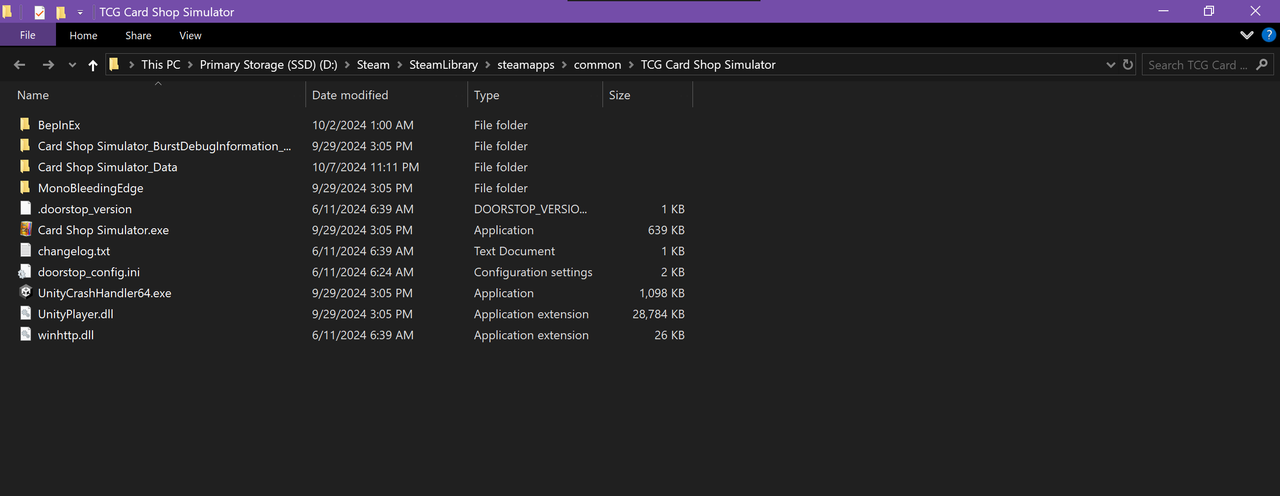Click Steam in the breadcrumb path

pos(373,65)
